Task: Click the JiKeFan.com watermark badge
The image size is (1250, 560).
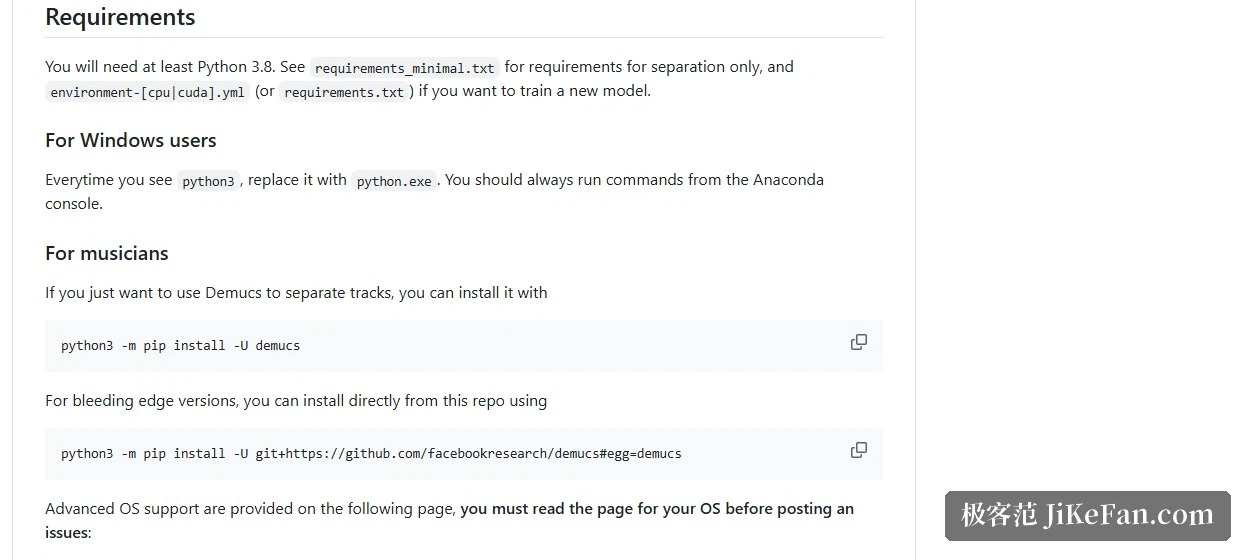Action: click(x=1088, y=516)
